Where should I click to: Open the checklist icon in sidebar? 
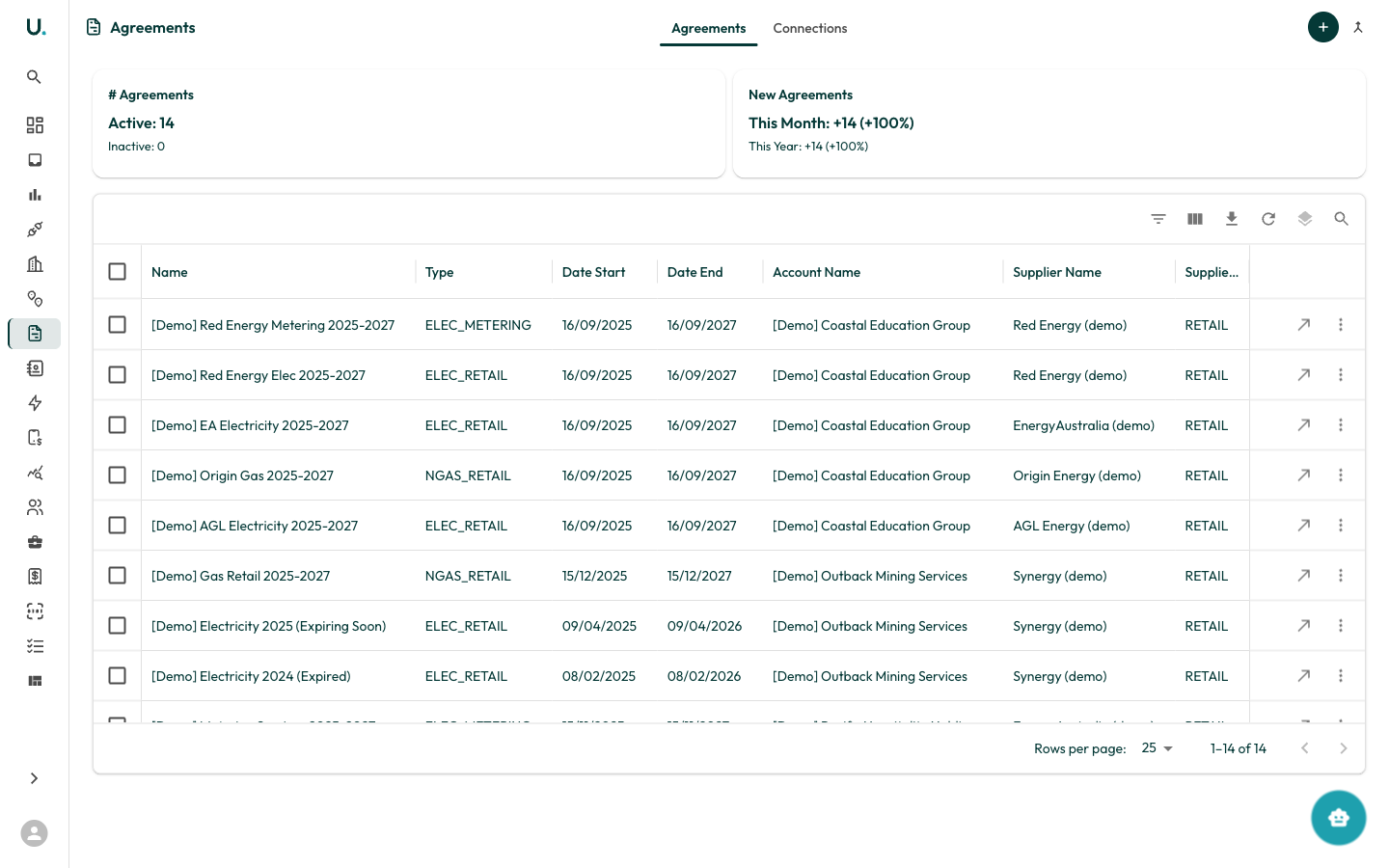(35, 646)
